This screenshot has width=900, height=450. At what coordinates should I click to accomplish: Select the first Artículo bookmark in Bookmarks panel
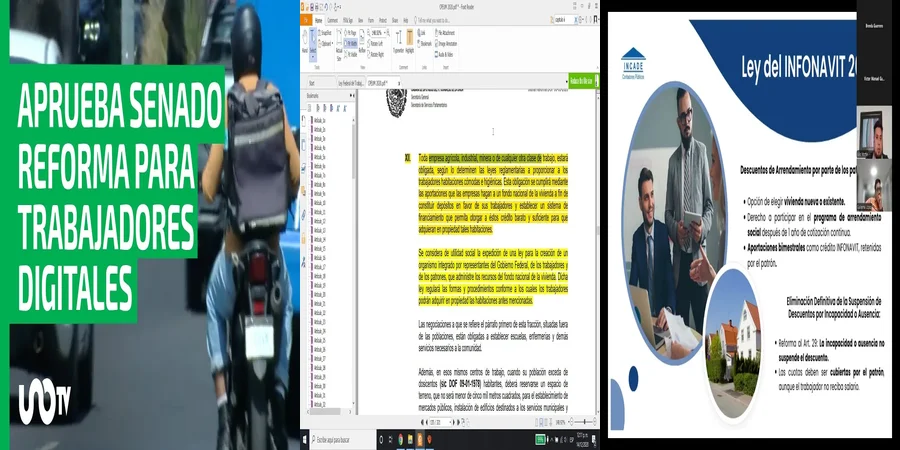(319, 119)
